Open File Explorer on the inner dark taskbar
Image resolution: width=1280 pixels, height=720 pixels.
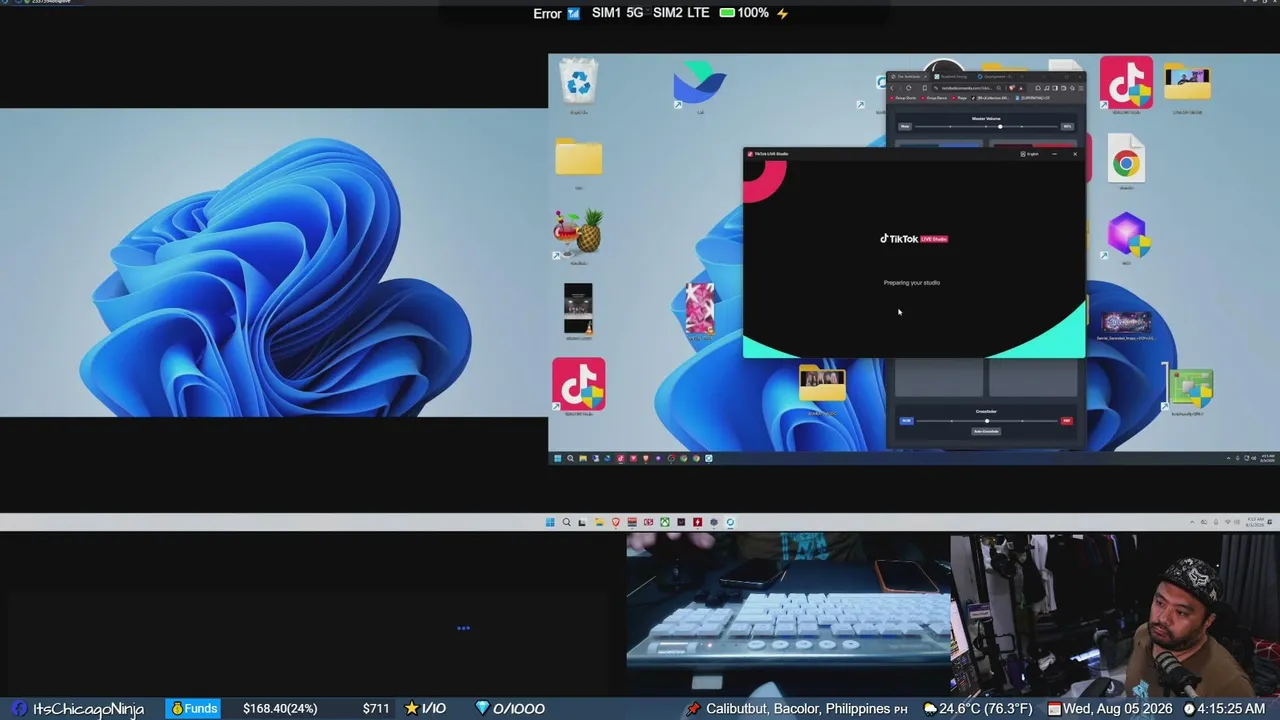(x=583, y=458)
